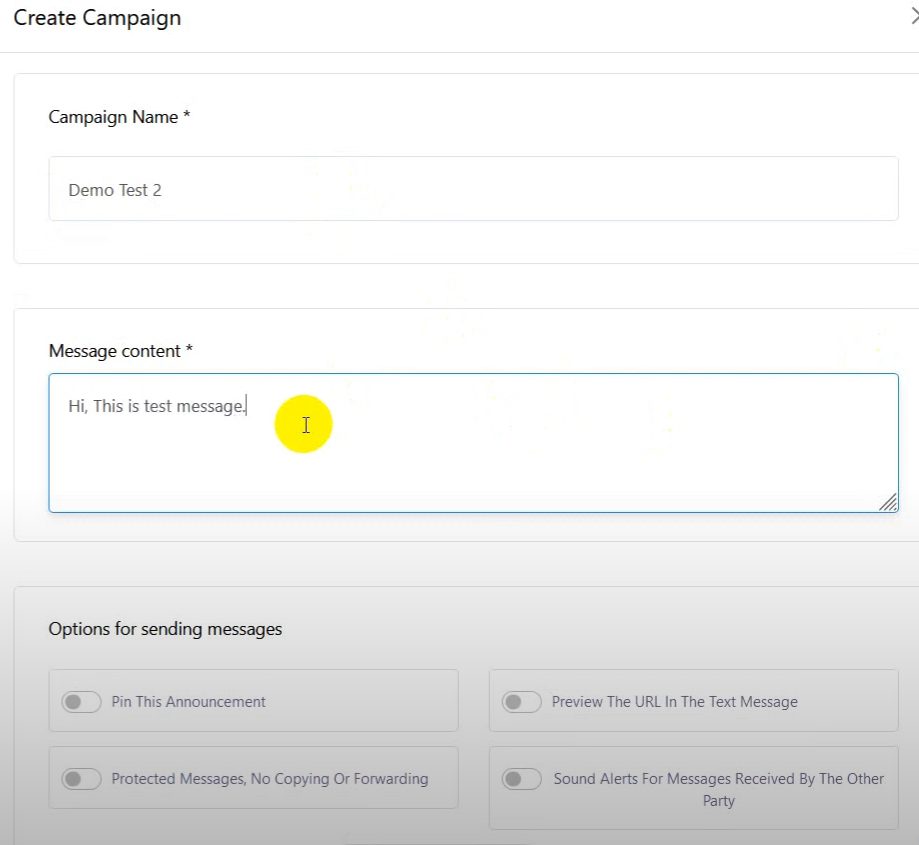This screenshot has height=845, width=919.
Task: Toggle Preview The URL In Text Message switch
Action: [521, 702]
